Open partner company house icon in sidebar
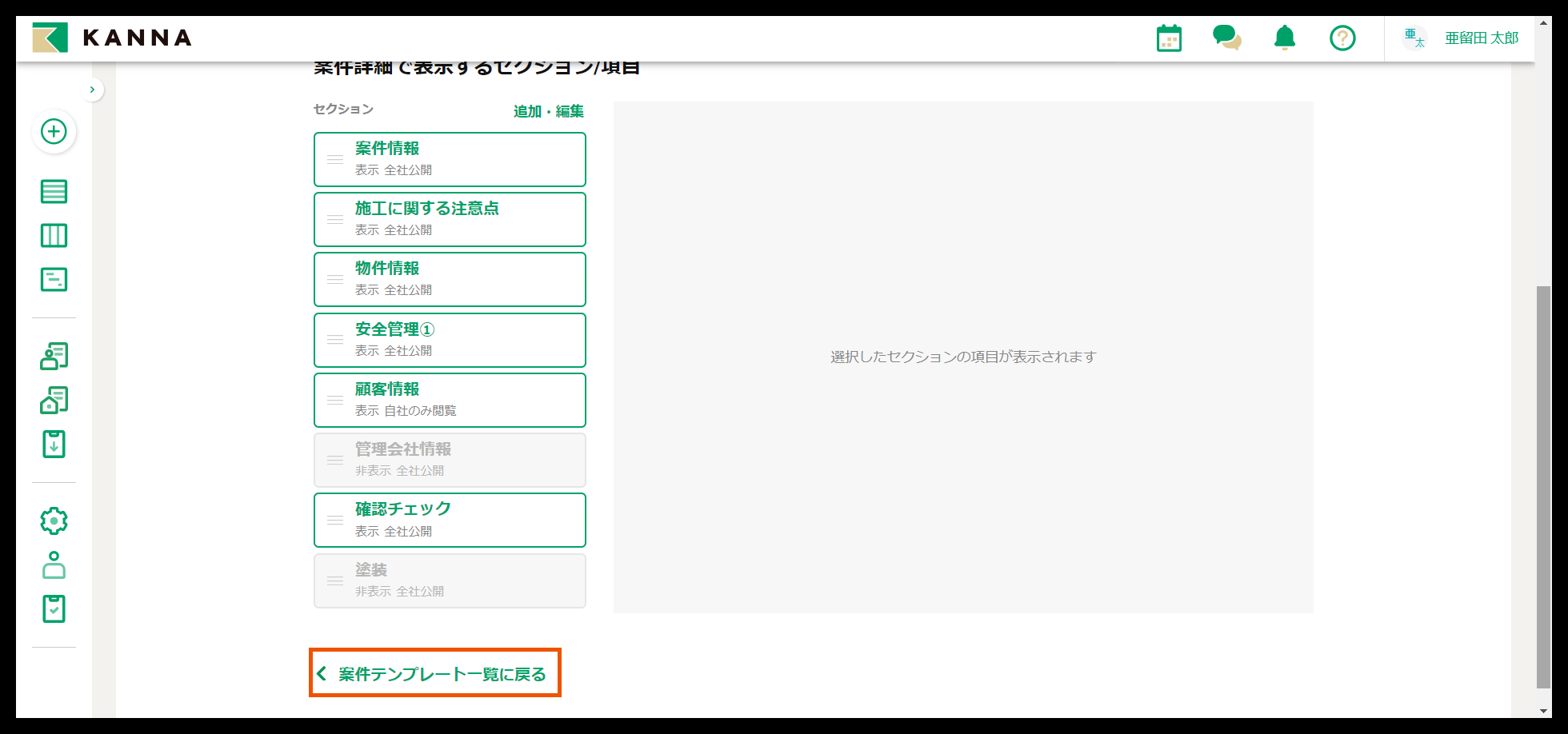This screenshot has height=734, width=1568. click(53, 399)
